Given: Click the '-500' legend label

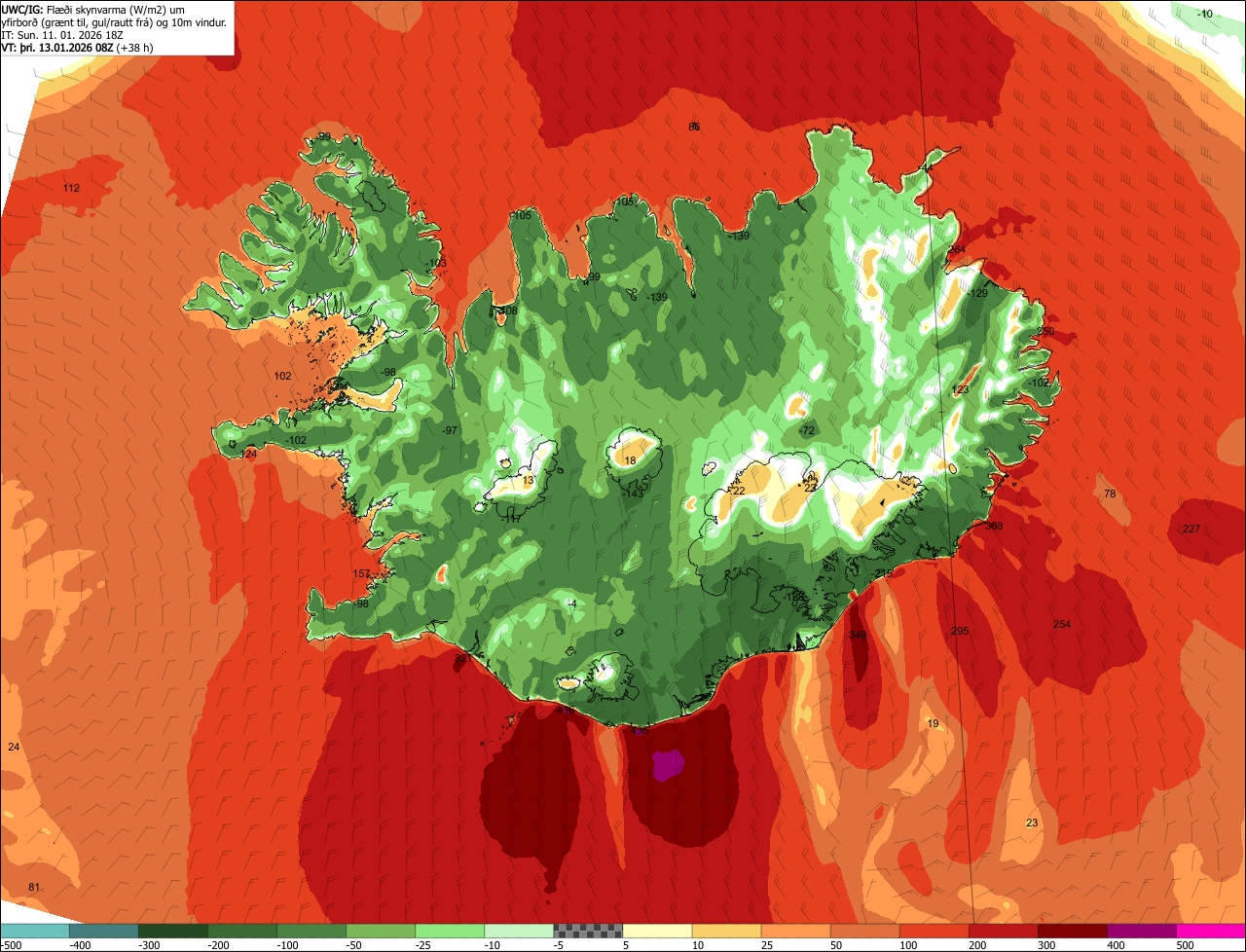Looking at the screenshot, I should click(11, 944).
